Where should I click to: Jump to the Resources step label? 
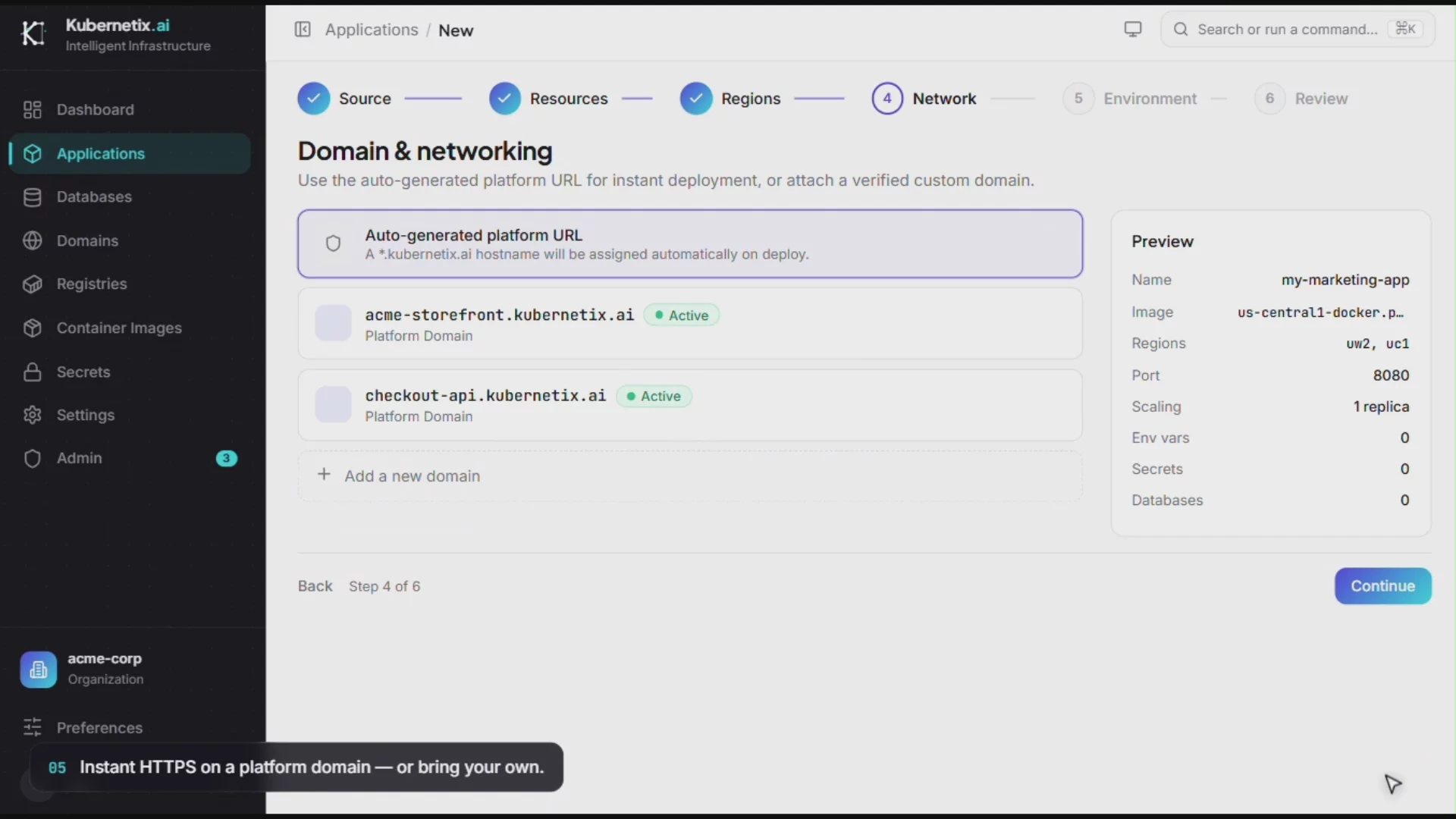[x=569, y=99]
